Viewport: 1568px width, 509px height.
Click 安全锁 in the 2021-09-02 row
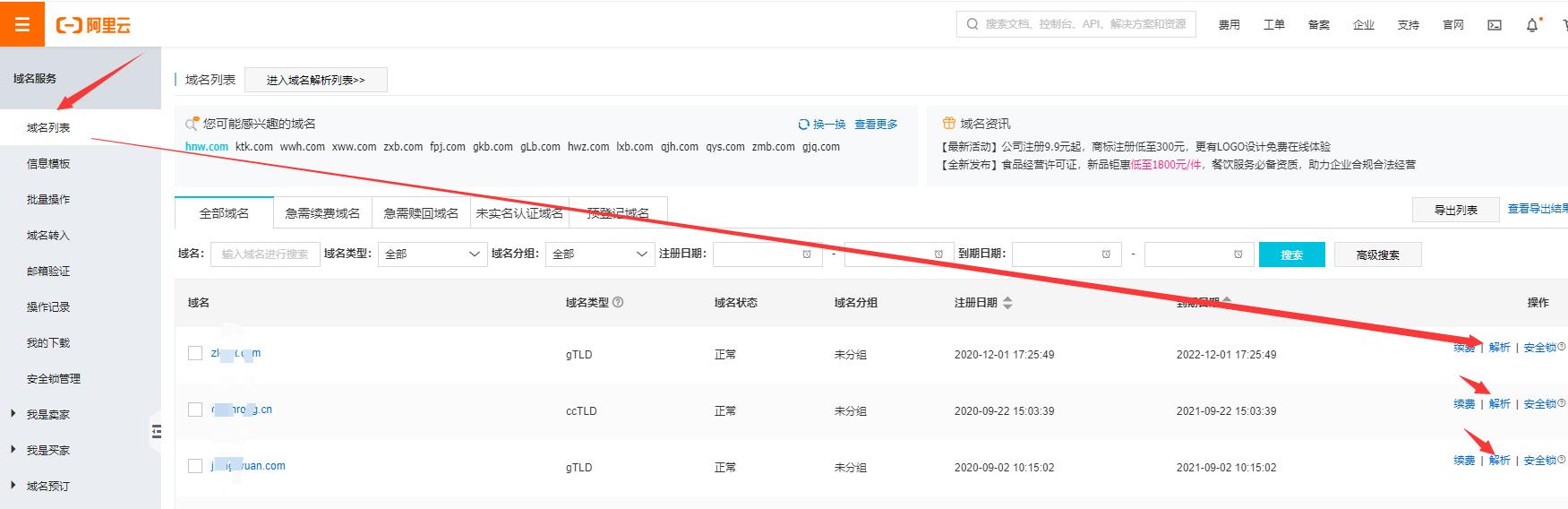tap(1539, 461)
